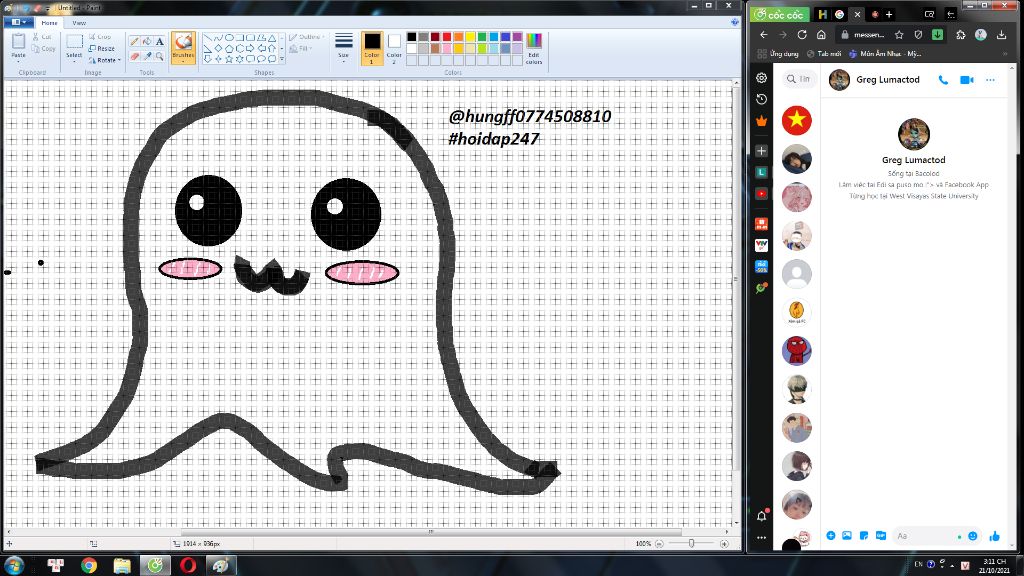Screen dimensions: 1024x576
Task: Select the Fill with color bucket tool
Action: tap(147, 41)
